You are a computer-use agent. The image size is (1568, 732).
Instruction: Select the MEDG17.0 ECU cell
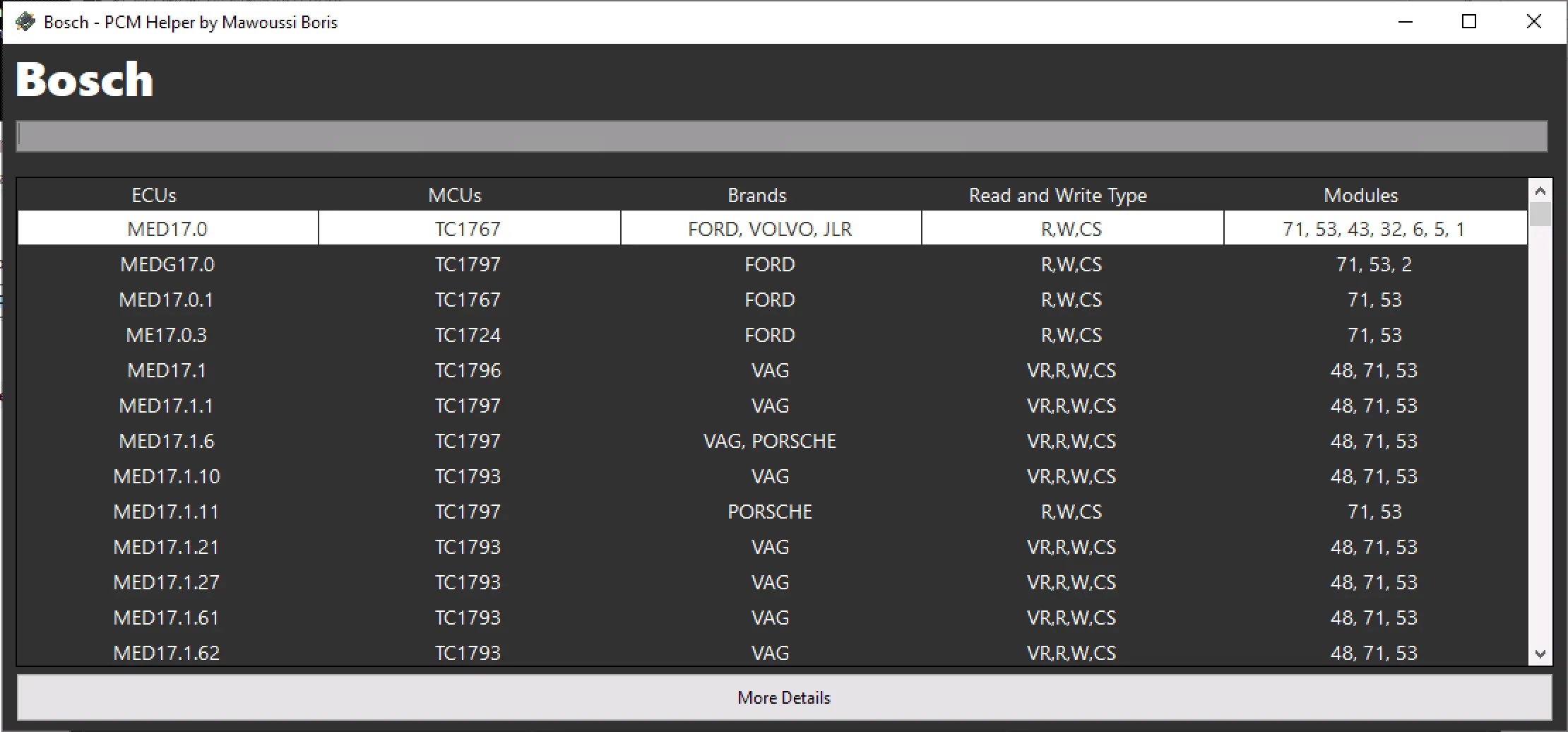tap(167, 264)
